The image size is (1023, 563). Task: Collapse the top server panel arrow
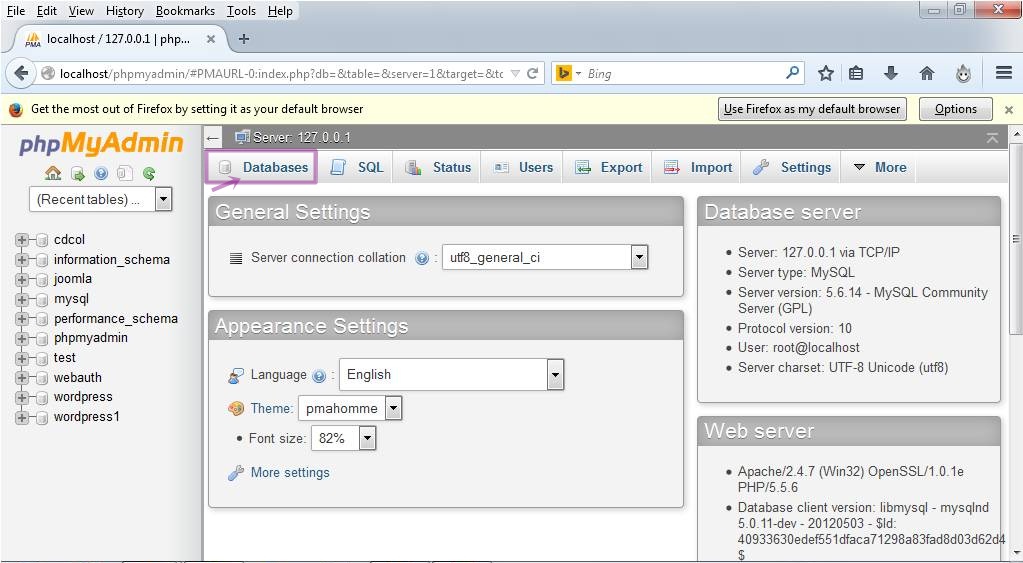[x=992, y=138]
